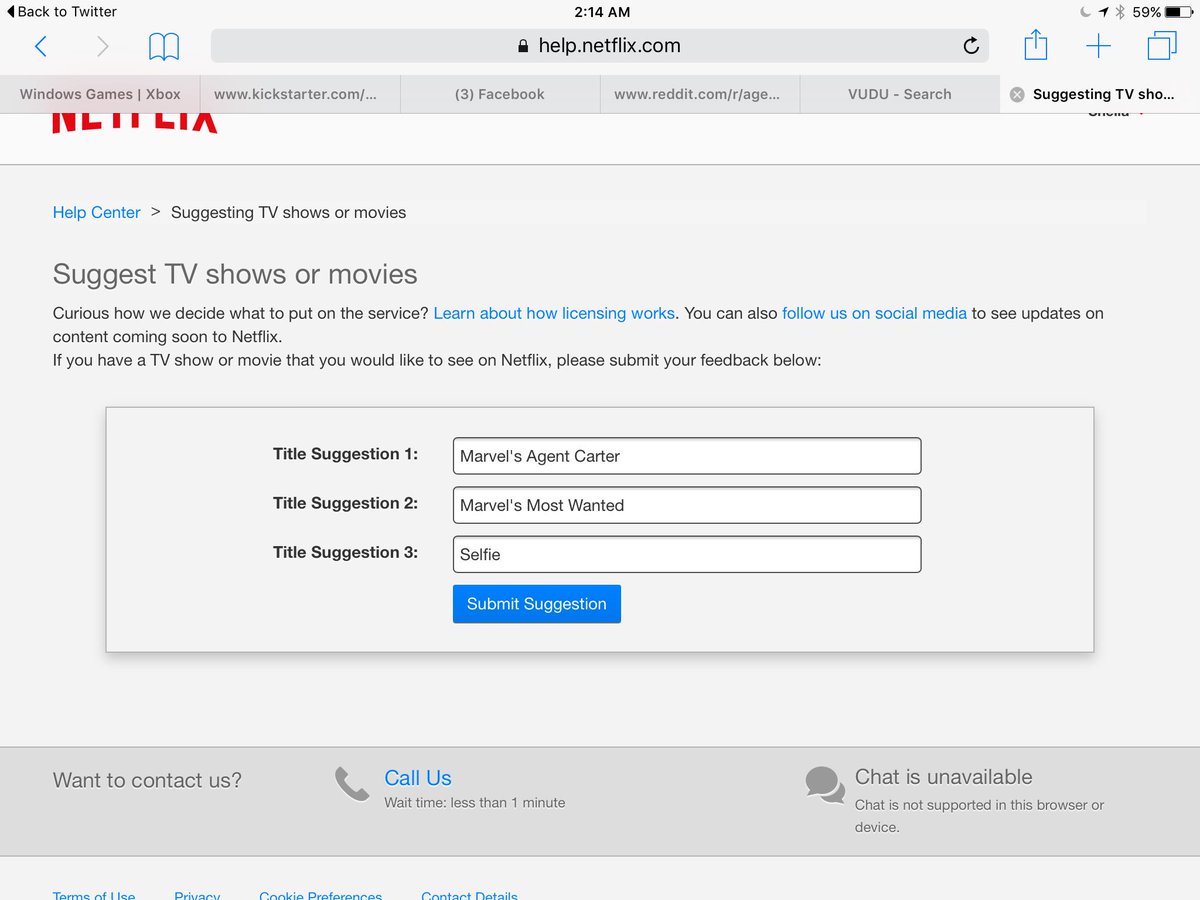This screenshot has height=900, width=1200.
Task: Focus the Title Suggestion 1 field
Action: click(x=687, y=456)
